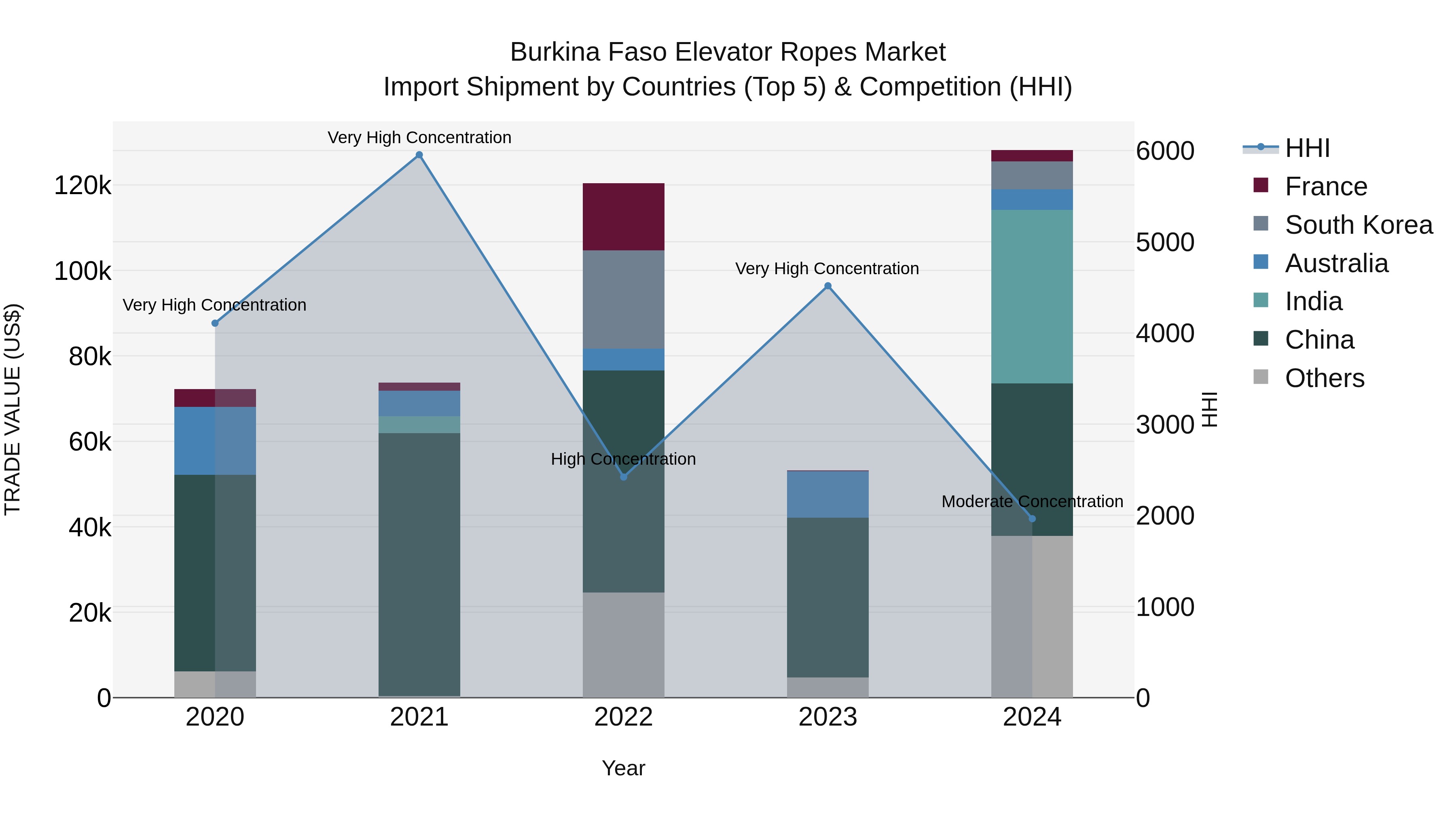Click the India segment of the 2021 bar
Screen dimensions: 1456x819
tap(419, 425)
